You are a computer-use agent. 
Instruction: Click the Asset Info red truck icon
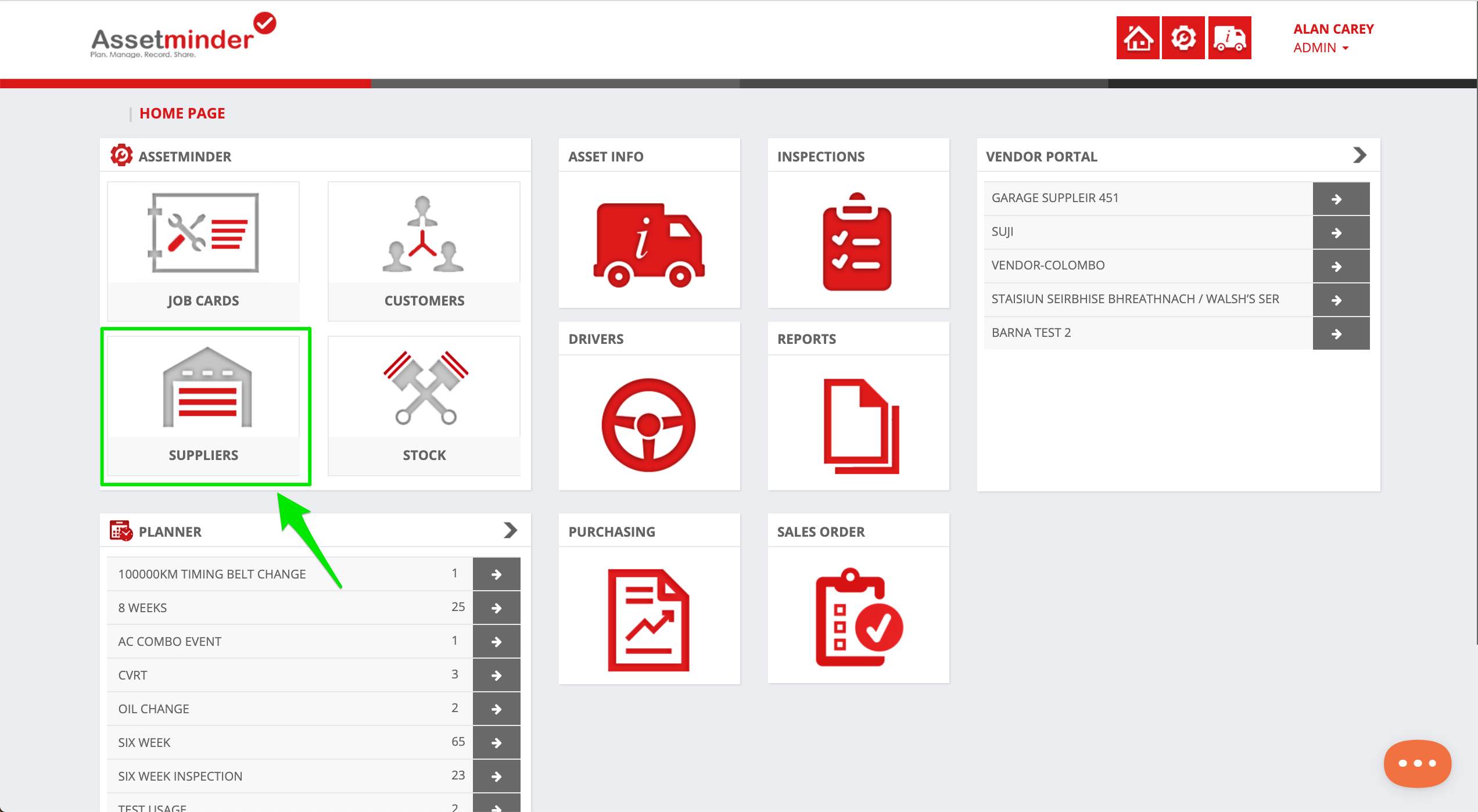[649, 245]
